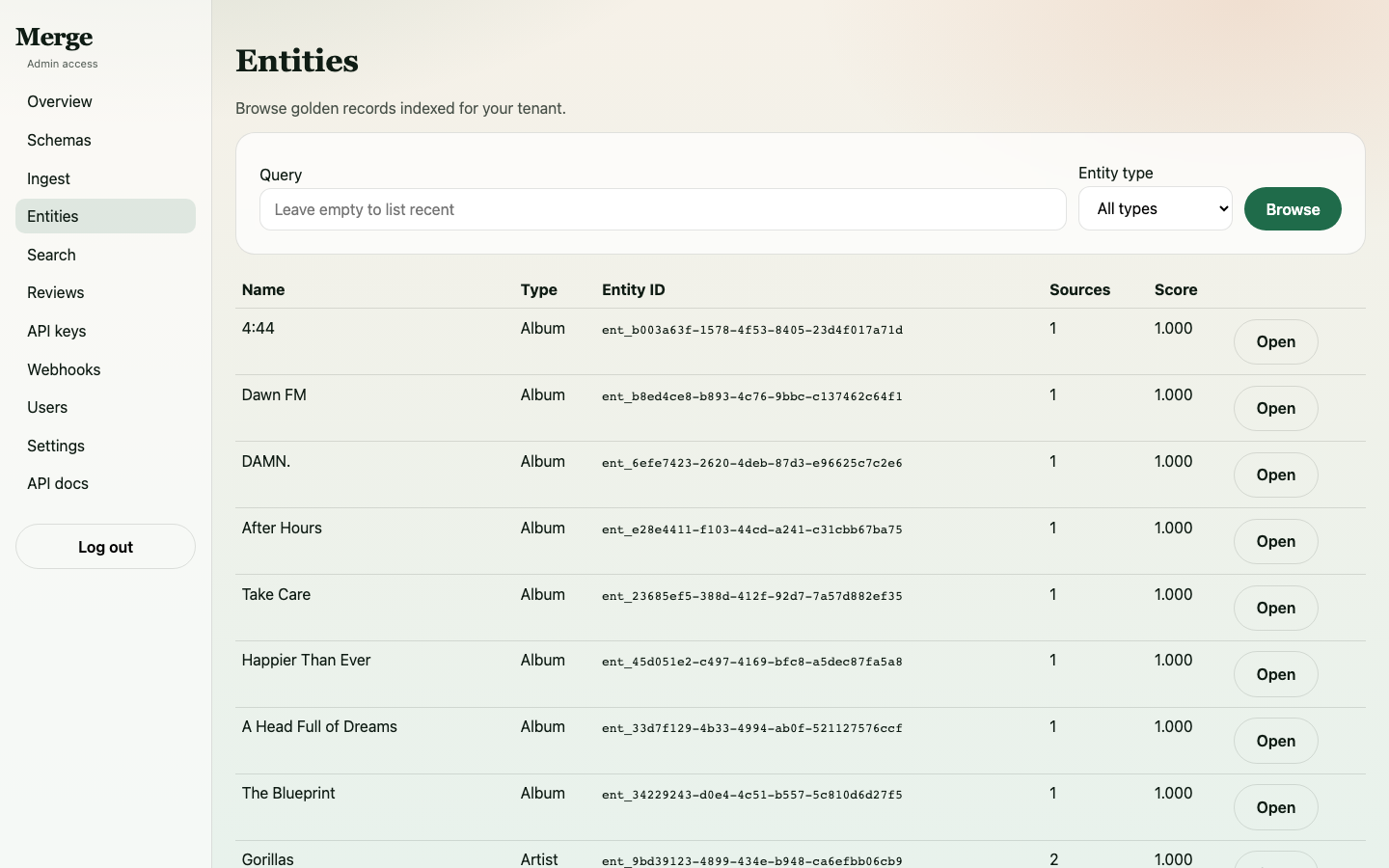The image size is (1389, 868).
Task: Open Webhooks in the sidebar
Action: [x=105, y=369]
